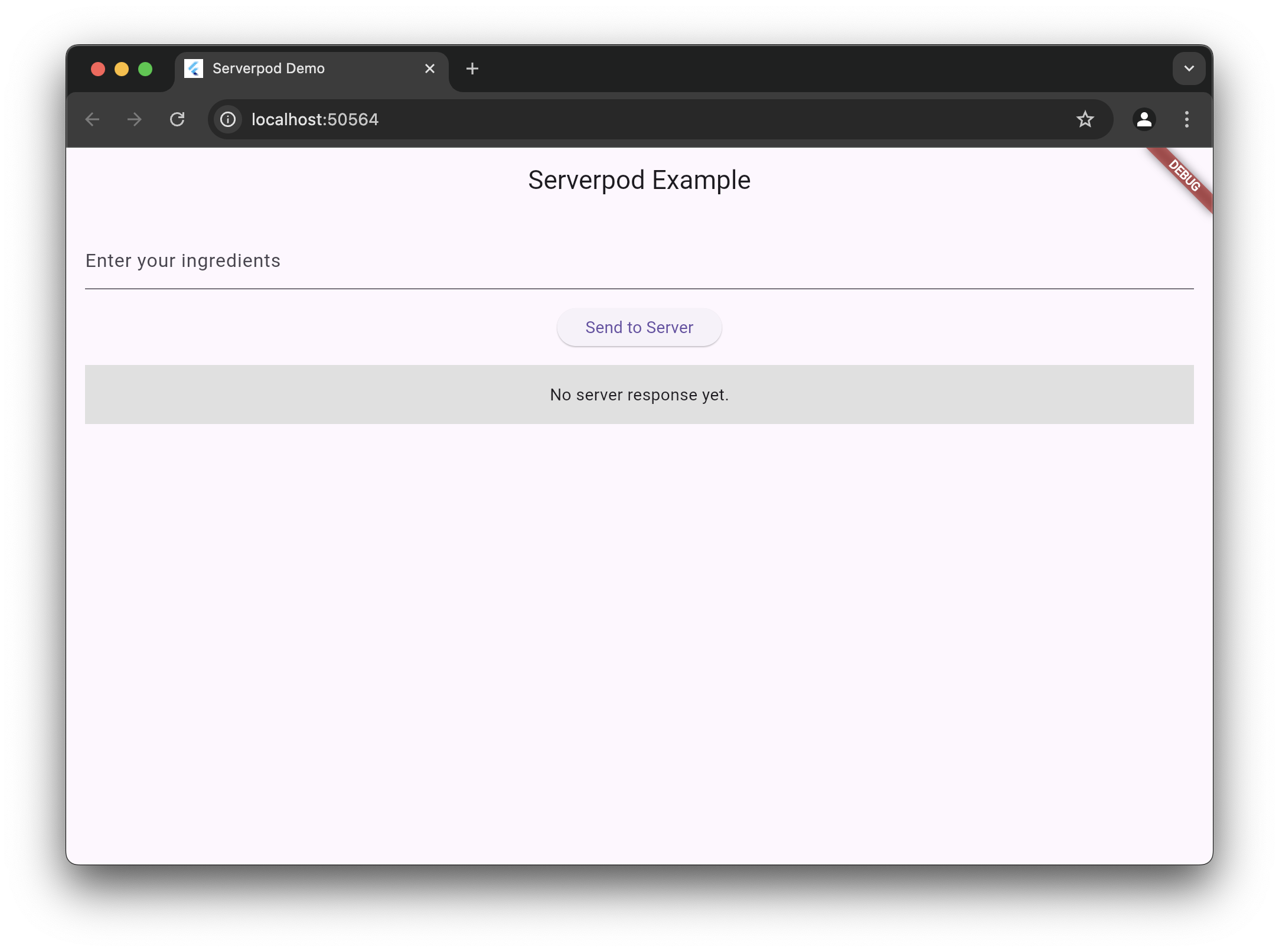This screenshot has width=1279, height=952.
Task: Click the browser forward arrow
Action: pyautogui.click(x=135, y=119)
